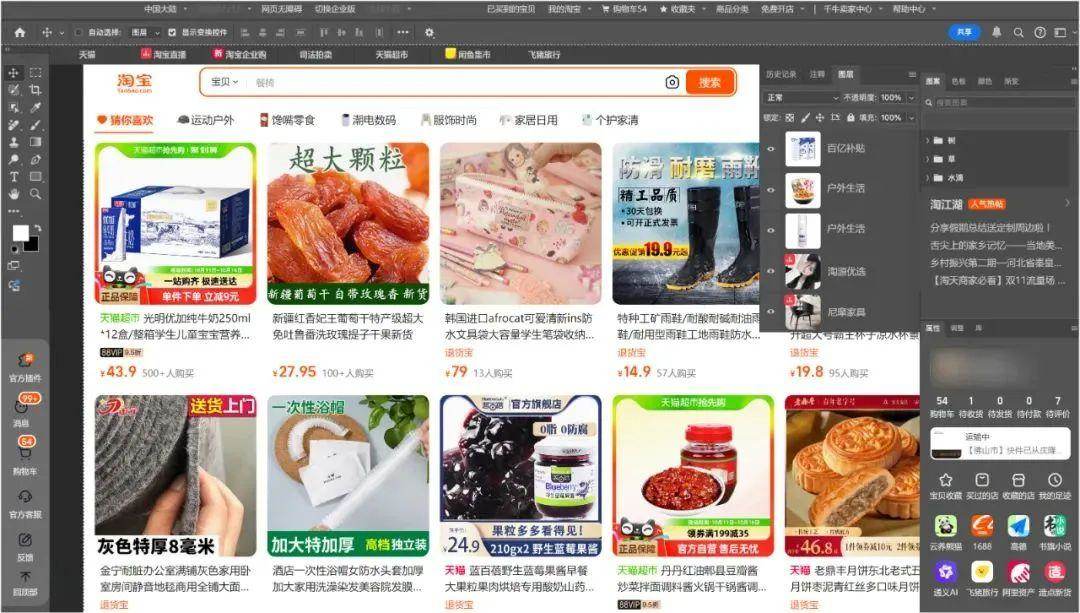The width and height of the screenshot is (1080, 613).
Task: Select the 馋嘴零食 category tab
Action: point(287,120)
